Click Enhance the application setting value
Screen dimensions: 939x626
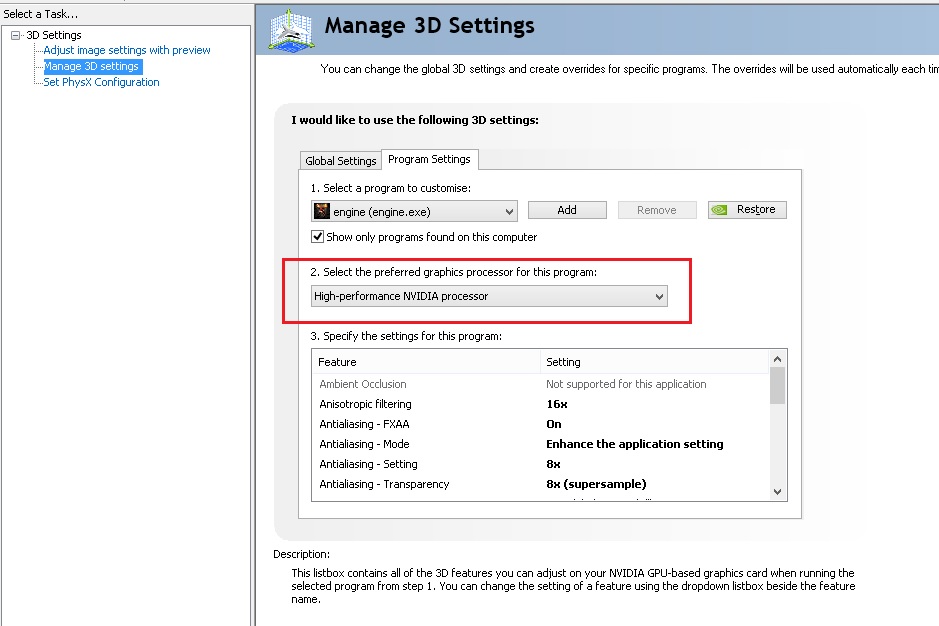coord(634,444)
